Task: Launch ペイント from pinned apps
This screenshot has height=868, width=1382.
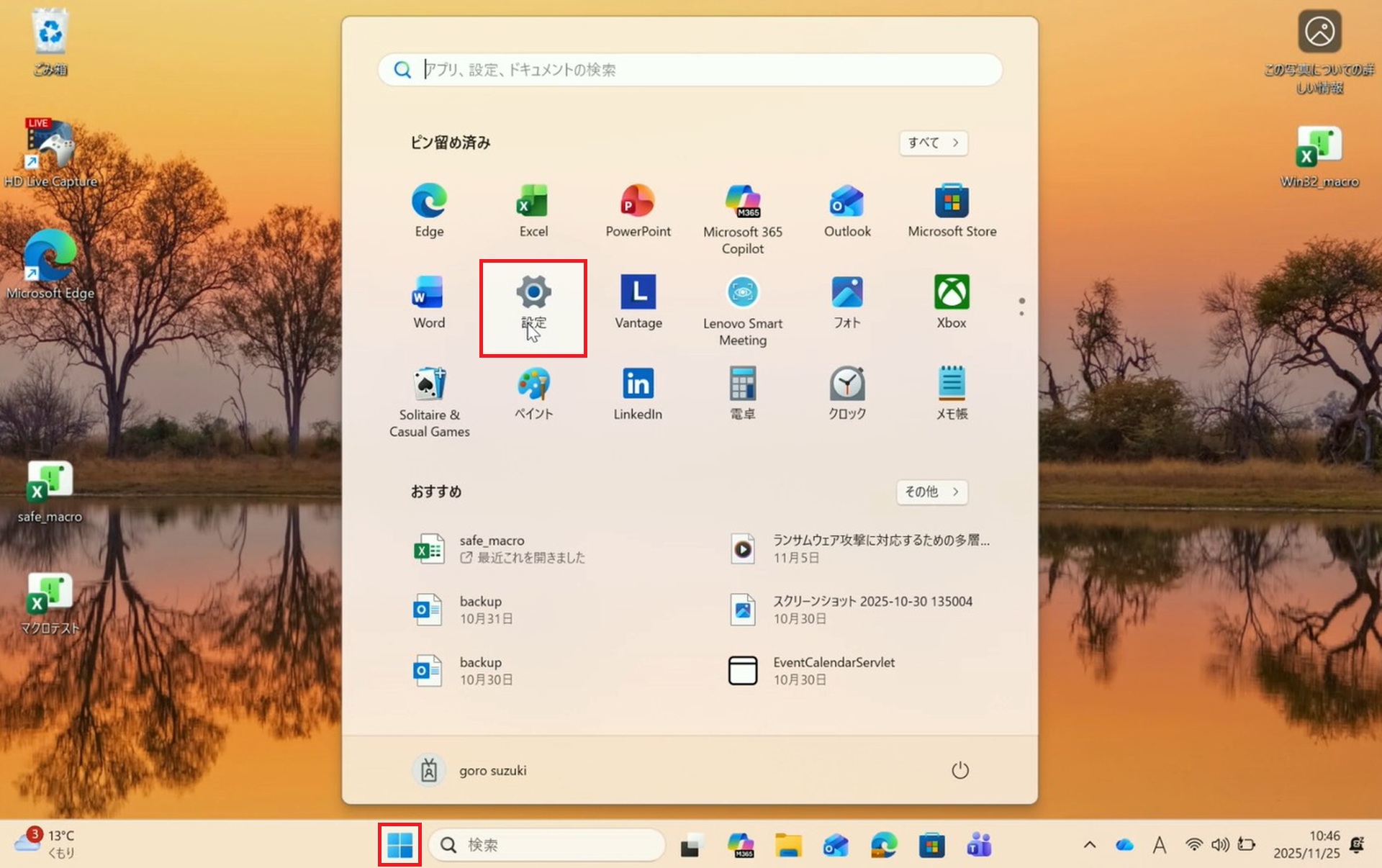Action: click(x=533, y=392)
